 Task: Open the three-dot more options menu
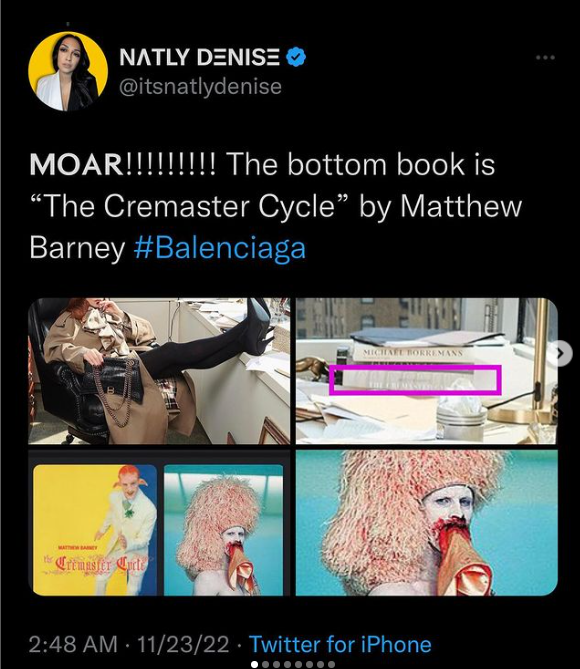pos(545,57)
